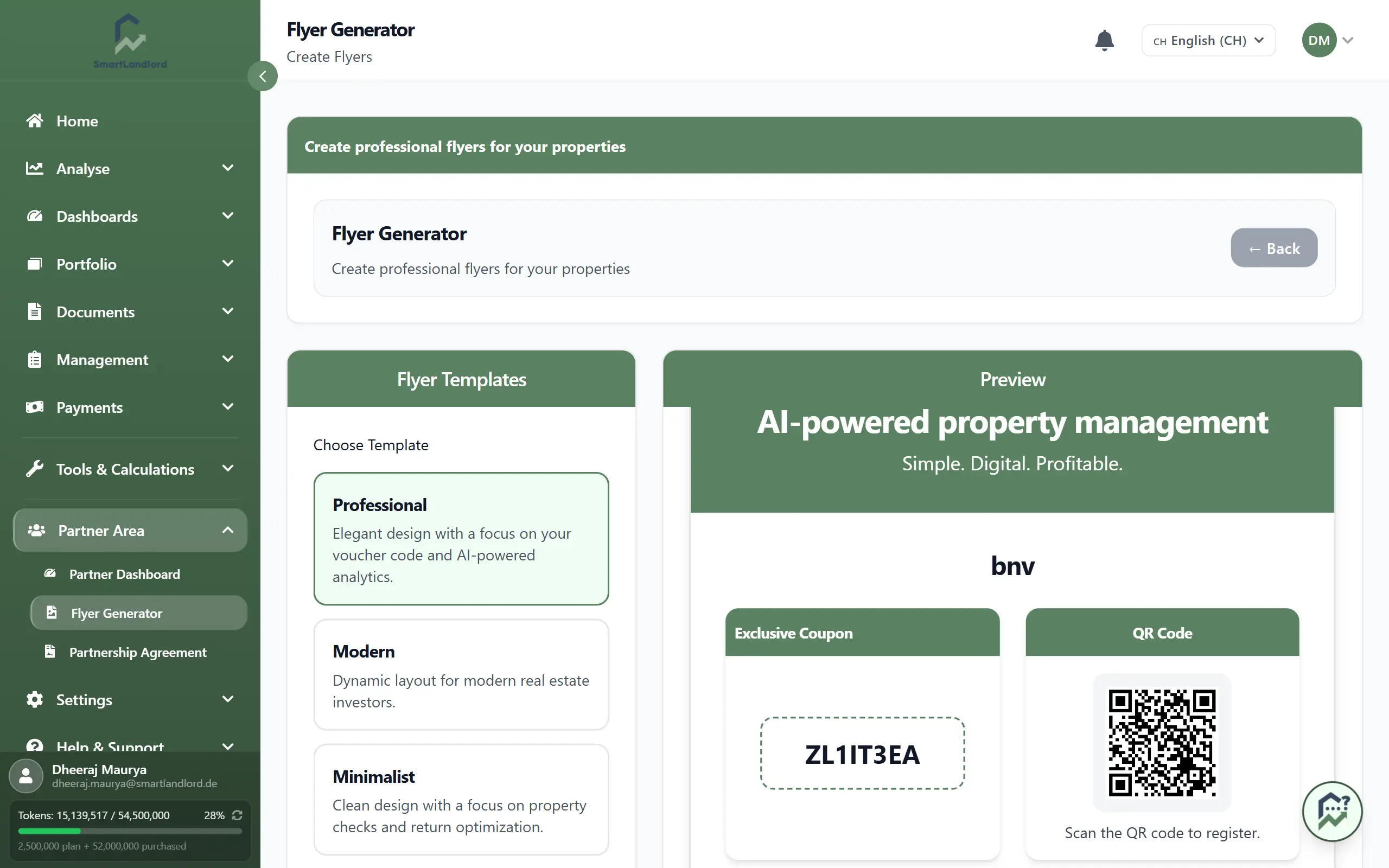Click the Partnership Agreement file icon
This screenshot has height=868, width=1389.
pos(50,652)
